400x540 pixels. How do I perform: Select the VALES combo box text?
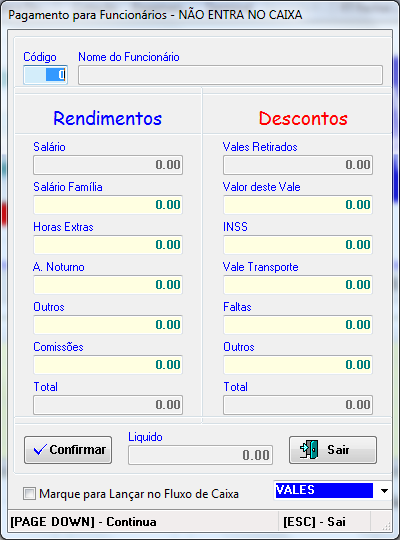click(324, 490)
